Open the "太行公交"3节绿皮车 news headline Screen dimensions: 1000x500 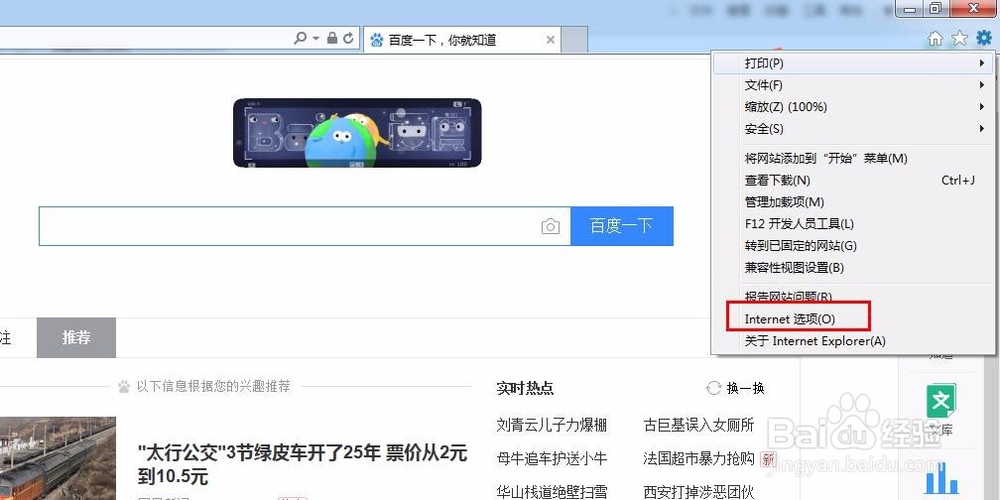coord(303,464)
